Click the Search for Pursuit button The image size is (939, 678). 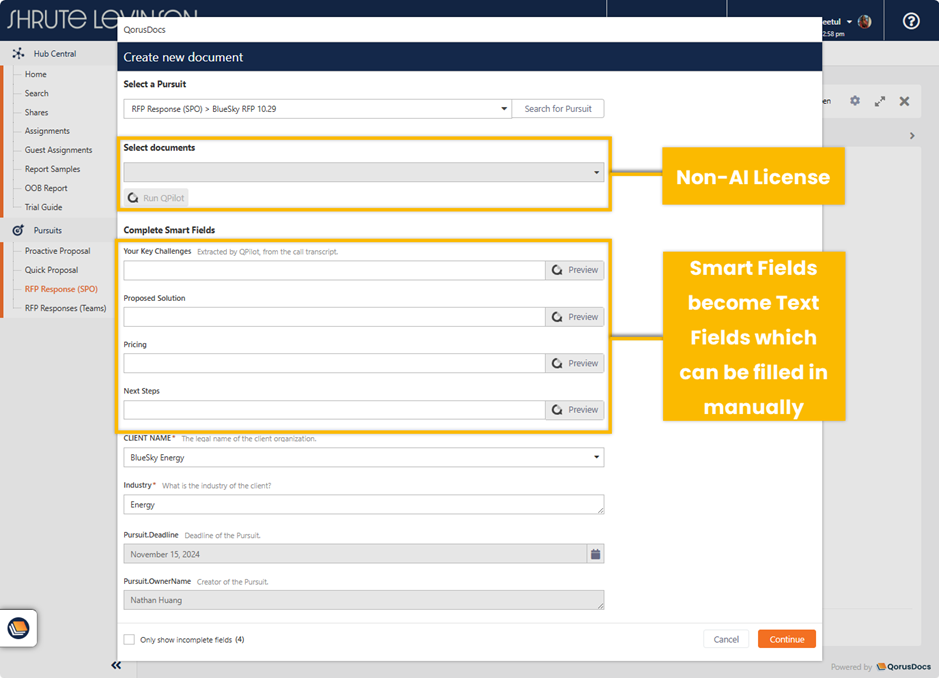tap(558, 109)
